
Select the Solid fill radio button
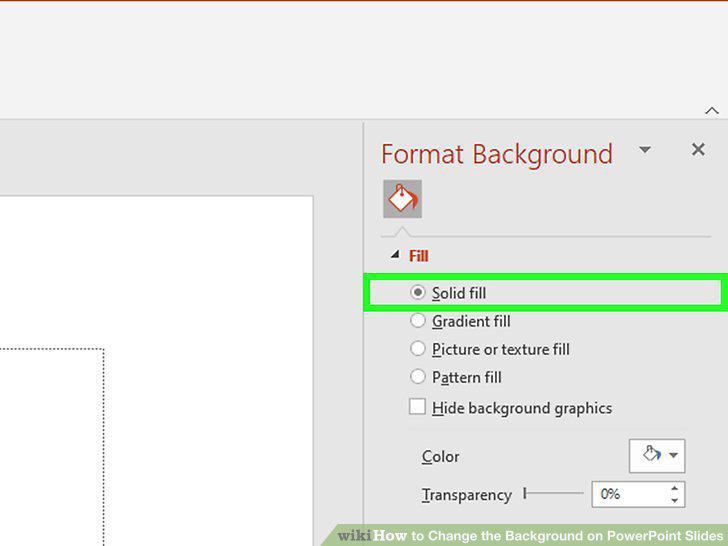tap(417, 292)
